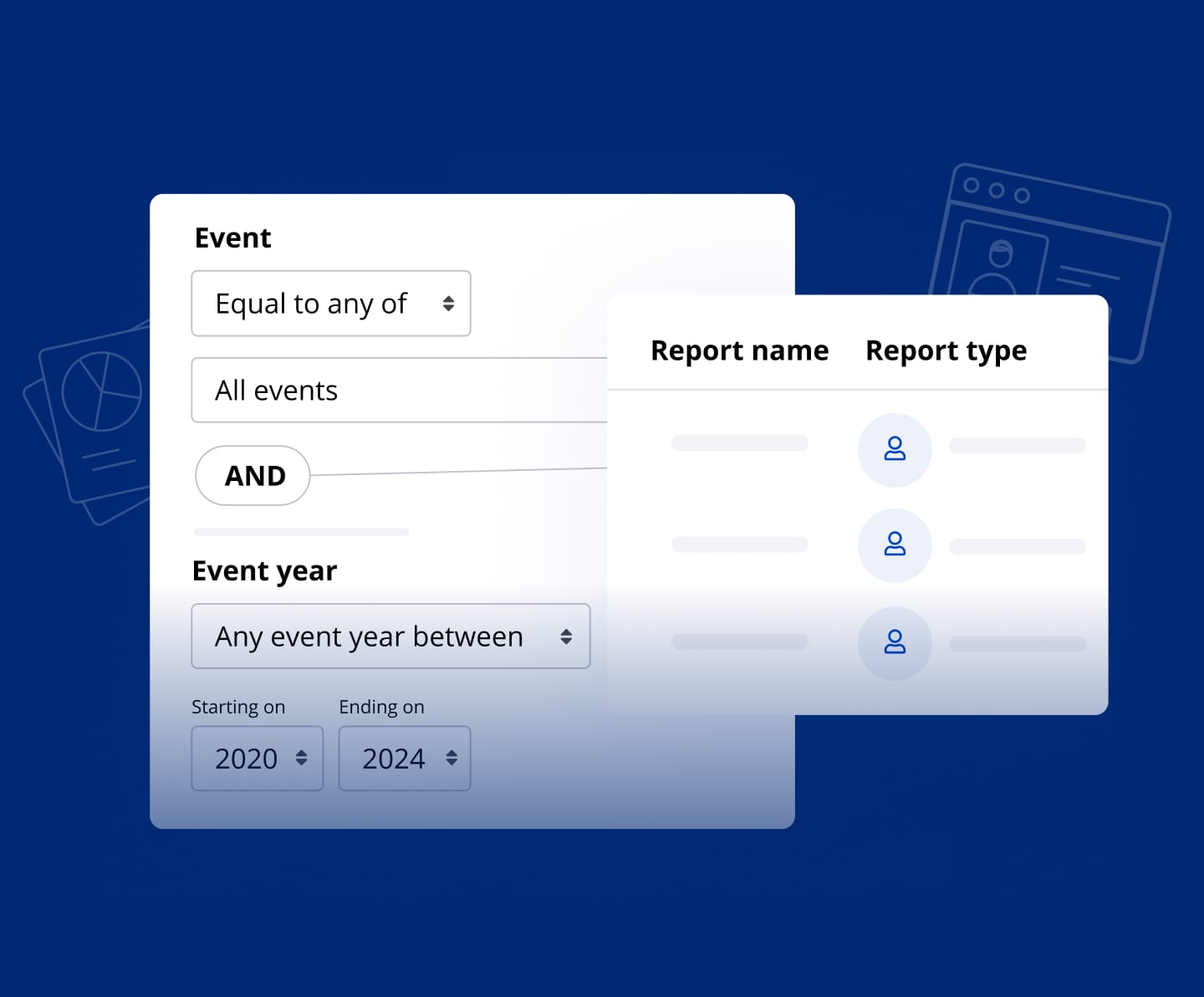The width and height of the screenshot is (1204, 997).
Task: Select the second report name placeholder row
Action: 739,545
